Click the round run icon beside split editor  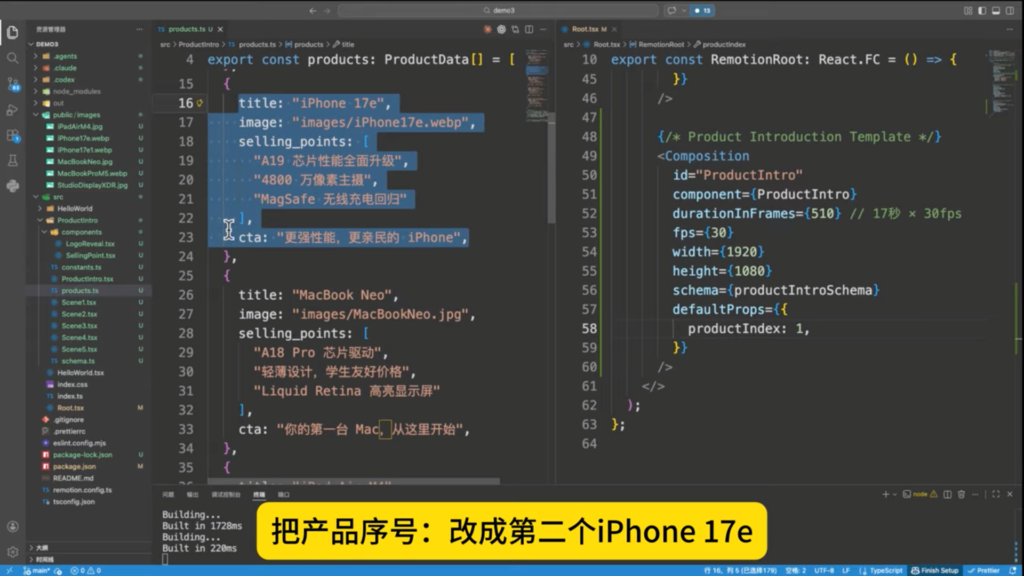tap(502, 29)
